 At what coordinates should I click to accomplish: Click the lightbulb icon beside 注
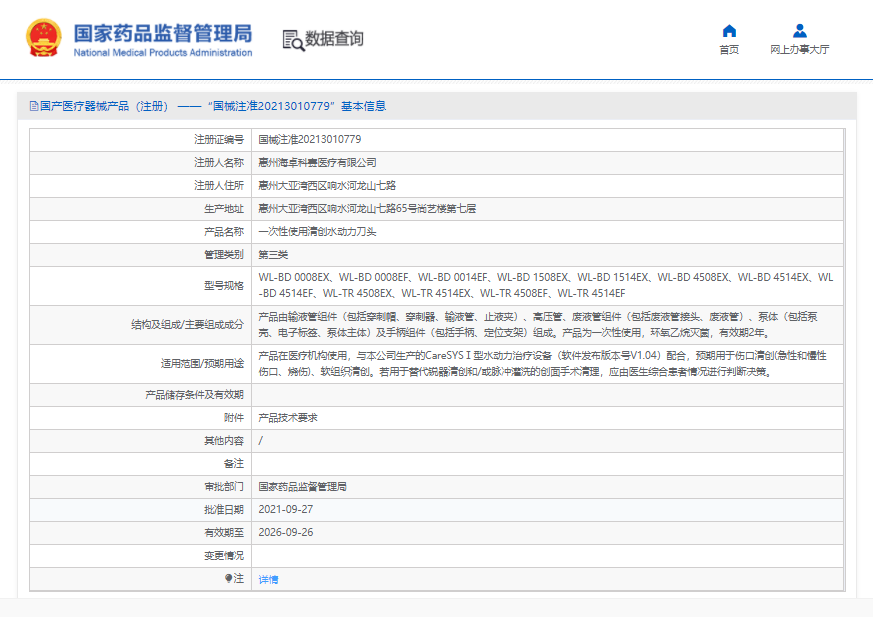[228, 579]
